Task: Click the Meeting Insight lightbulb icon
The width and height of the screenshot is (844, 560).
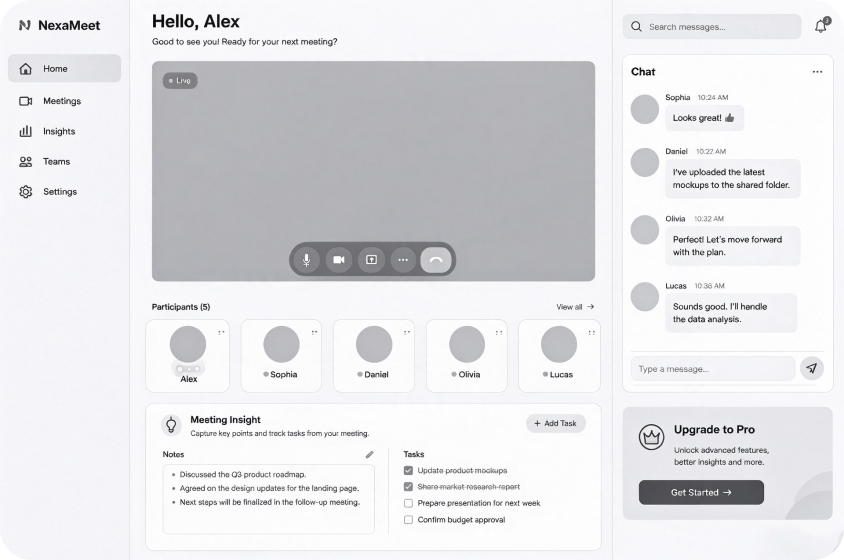Action: point(171,425)
